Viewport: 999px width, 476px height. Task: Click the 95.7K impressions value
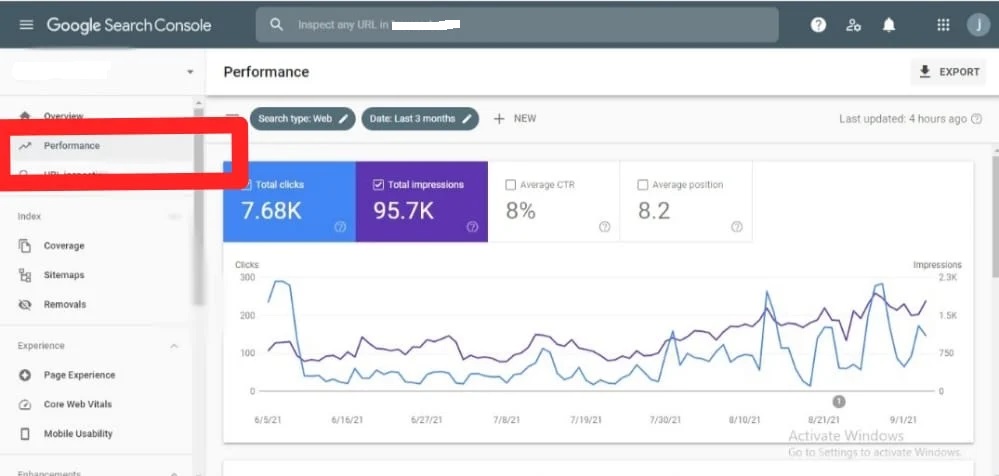(403, 212)
